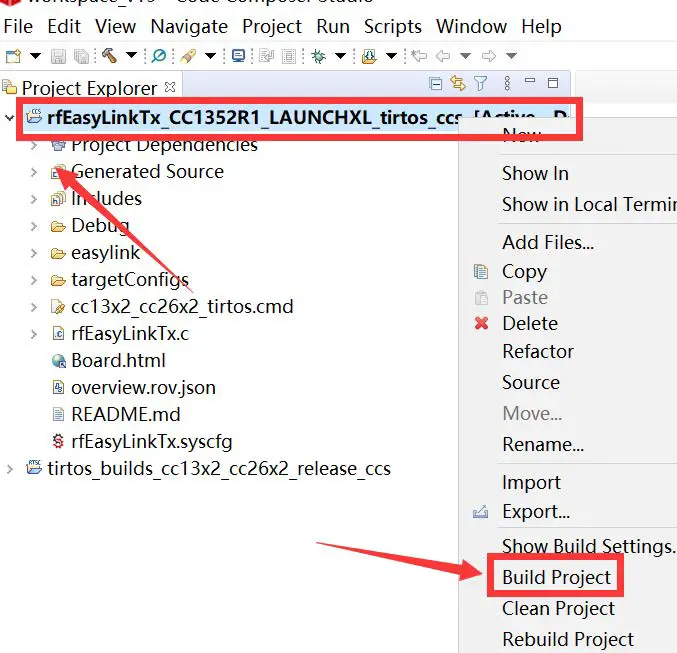Toggle Skip All Breakpoints icon
This screenshot has width=677, height=653.
tap(159, 56)
